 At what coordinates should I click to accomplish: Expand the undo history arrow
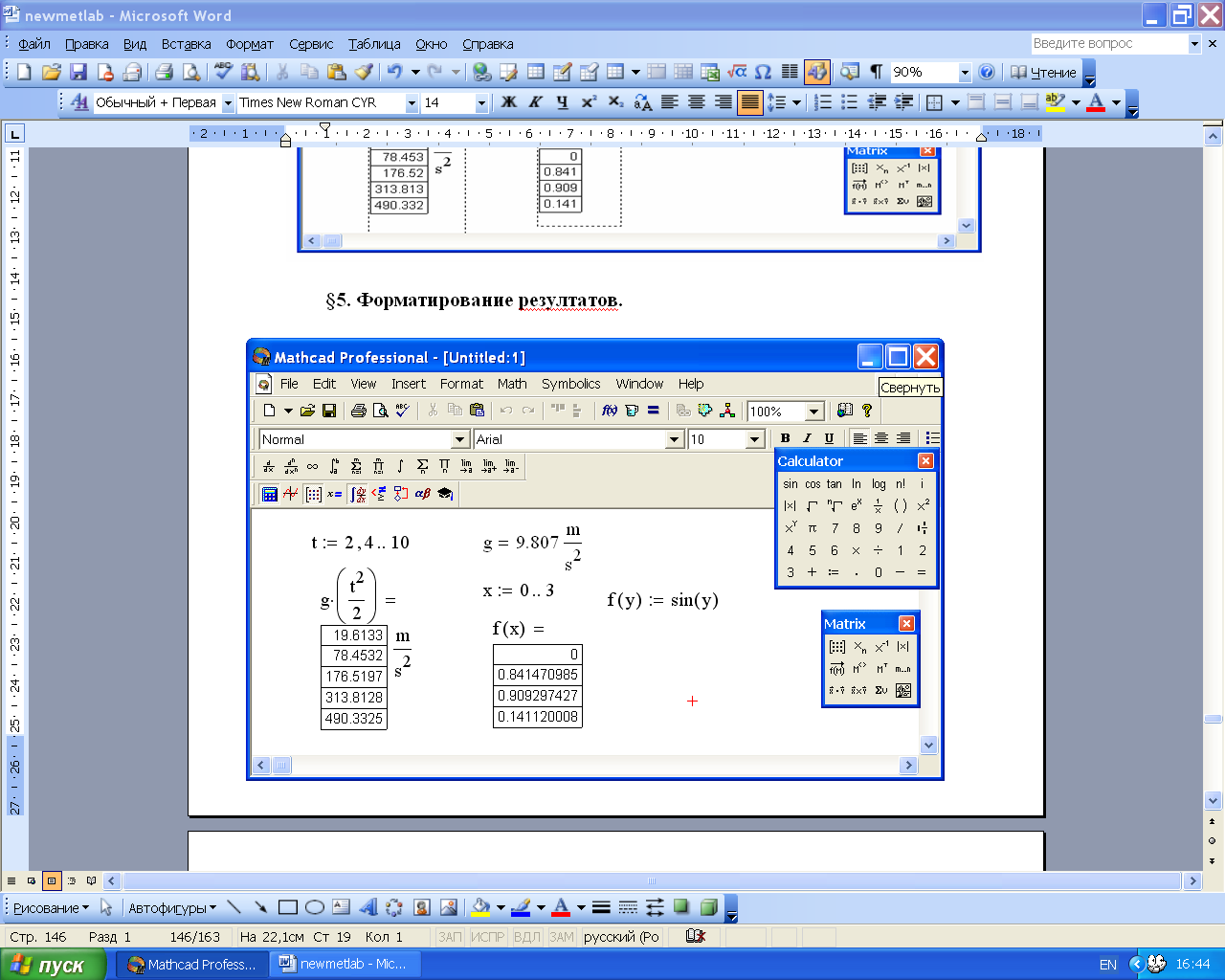(415, 73)
